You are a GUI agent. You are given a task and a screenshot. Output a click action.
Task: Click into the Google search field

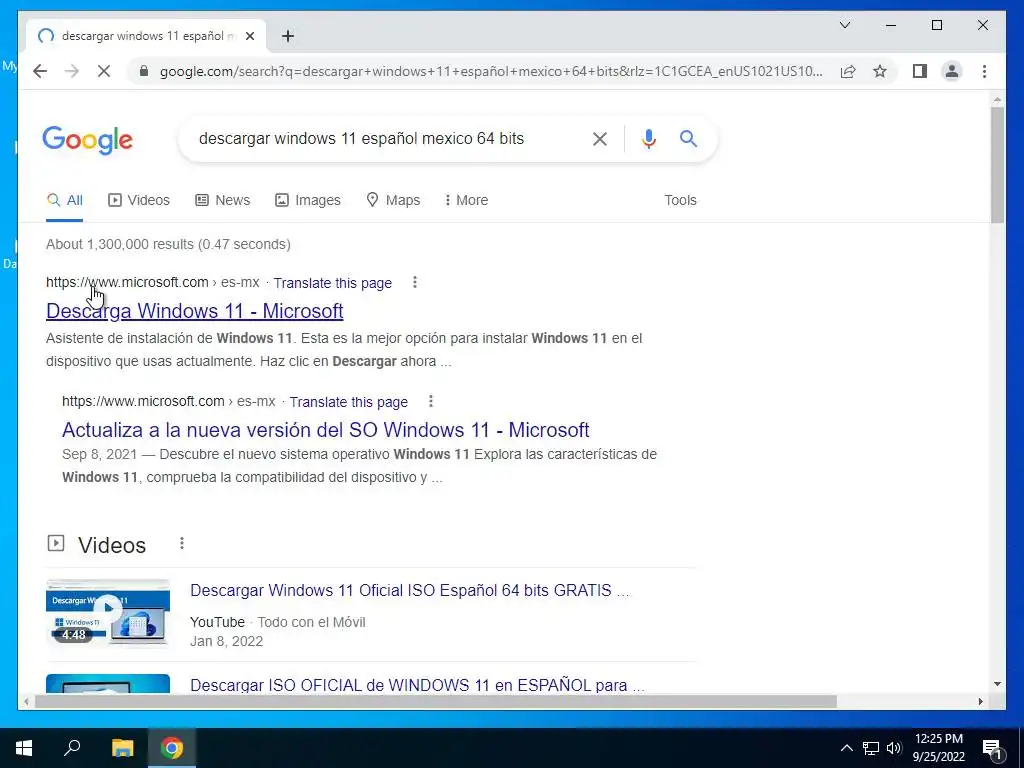385,138
